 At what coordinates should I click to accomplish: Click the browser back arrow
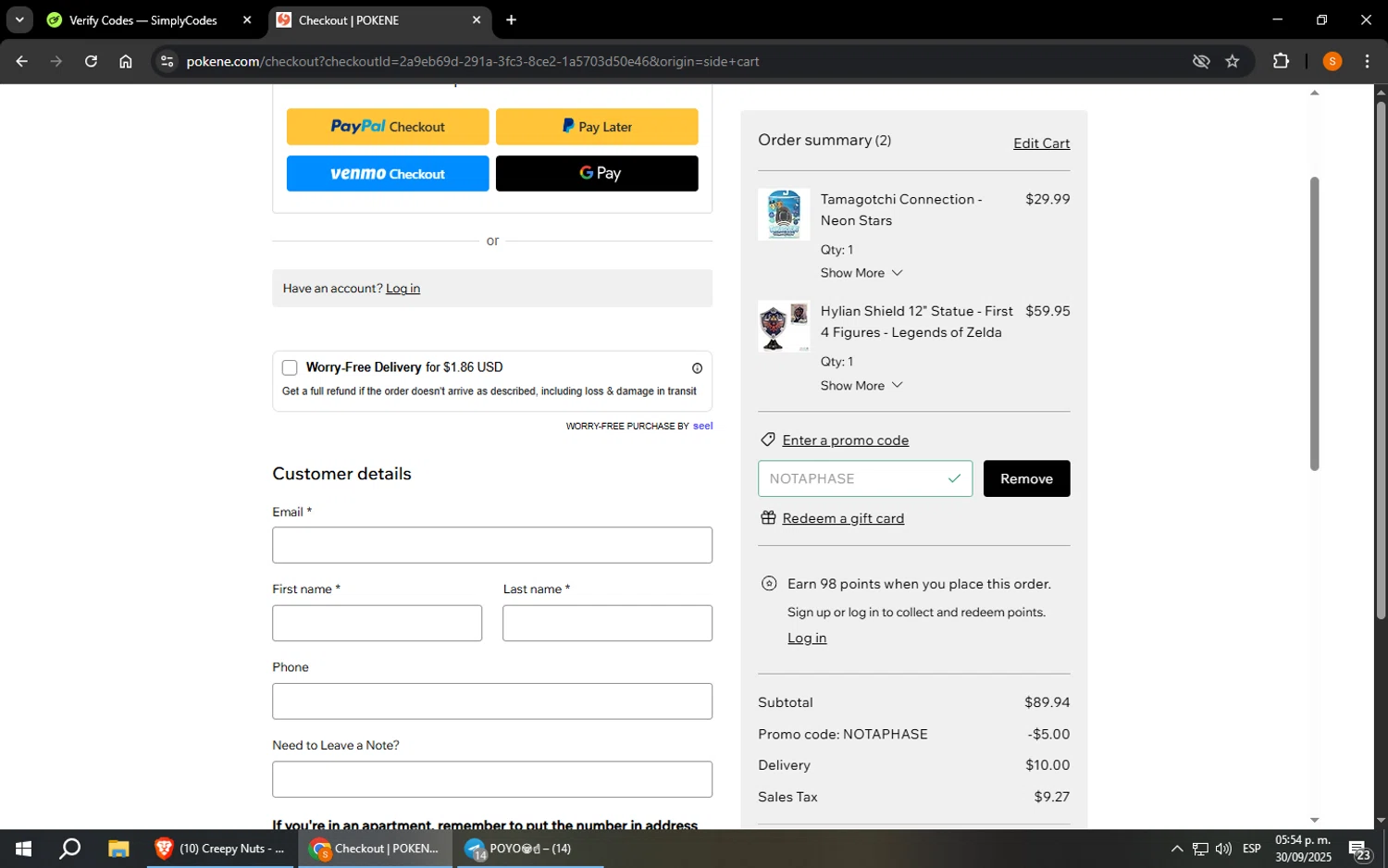[21, 61]
